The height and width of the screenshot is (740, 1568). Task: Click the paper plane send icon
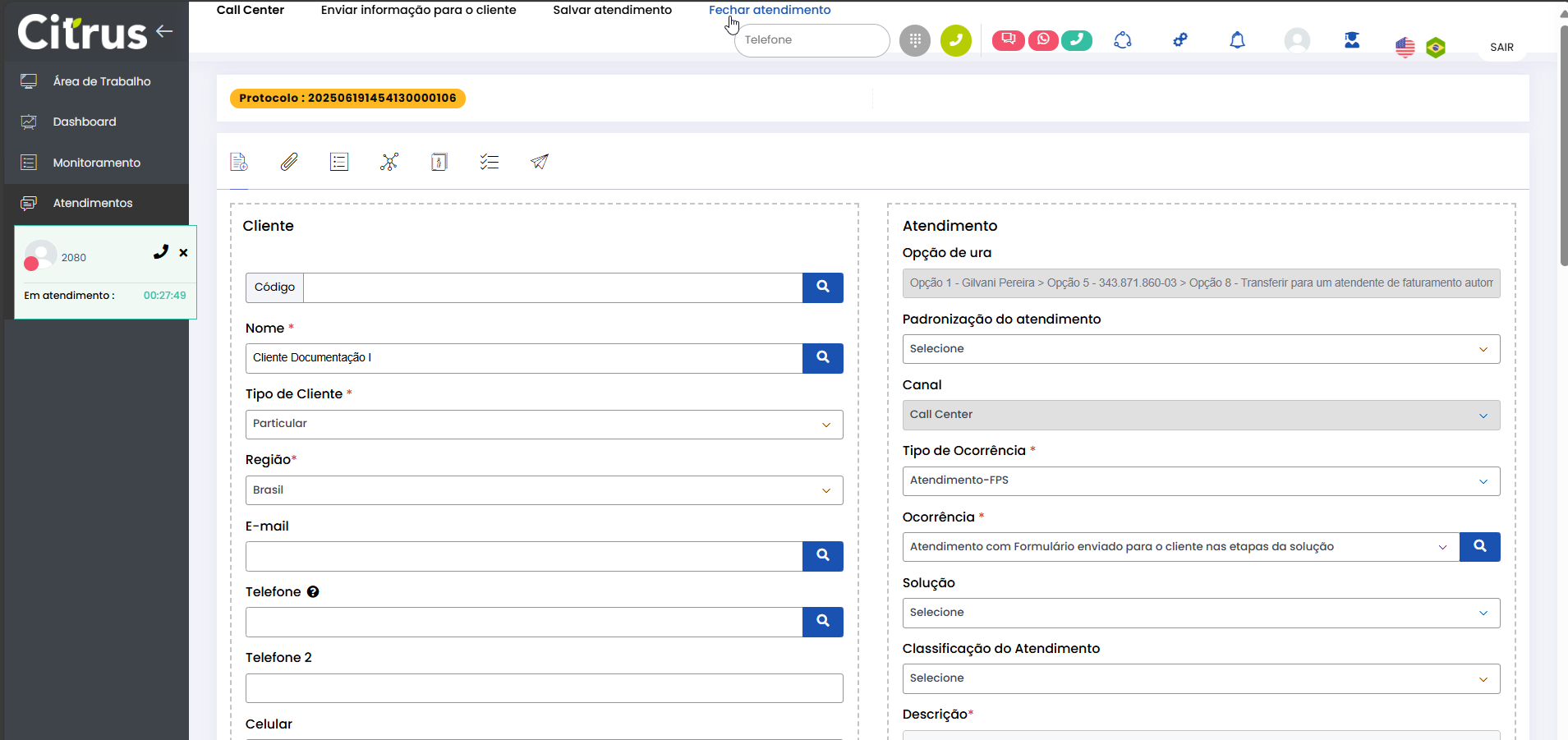[539, 162]
